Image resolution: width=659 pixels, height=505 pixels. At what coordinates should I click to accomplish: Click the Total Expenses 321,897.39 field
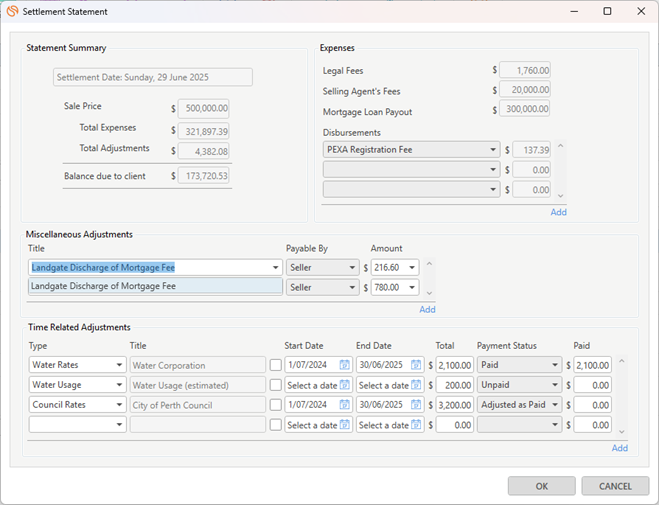click(203, 132)
